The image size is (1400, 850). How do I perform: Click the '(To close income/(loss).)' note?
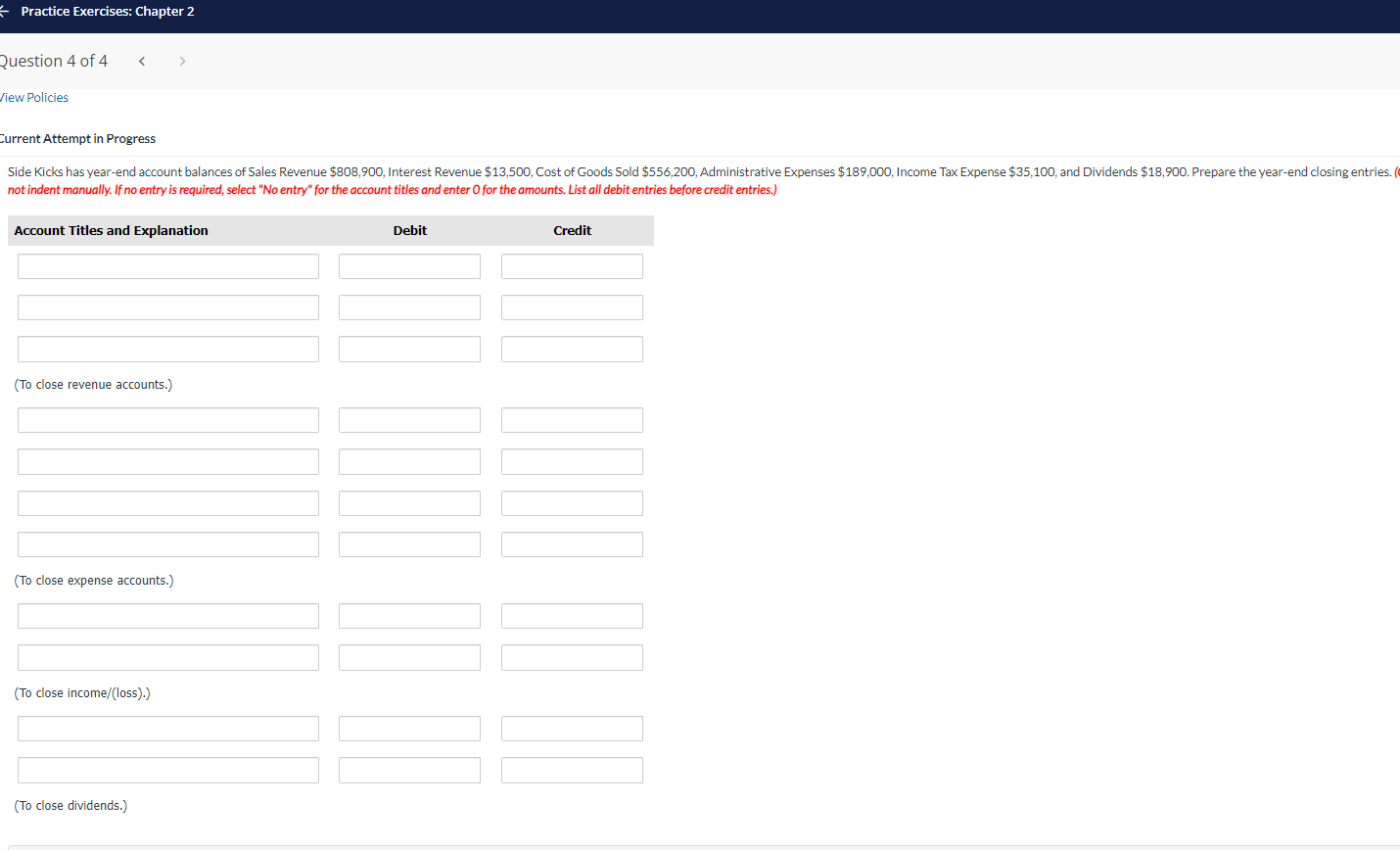pyautogui.click(x=82, y=693)
